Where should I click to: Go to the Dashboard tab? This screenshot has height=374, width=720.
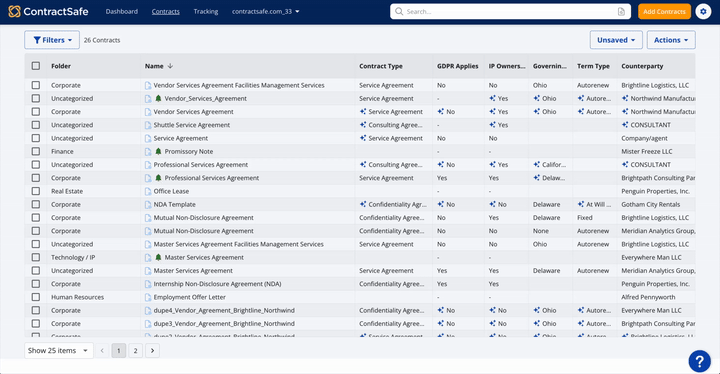(122, 11)
